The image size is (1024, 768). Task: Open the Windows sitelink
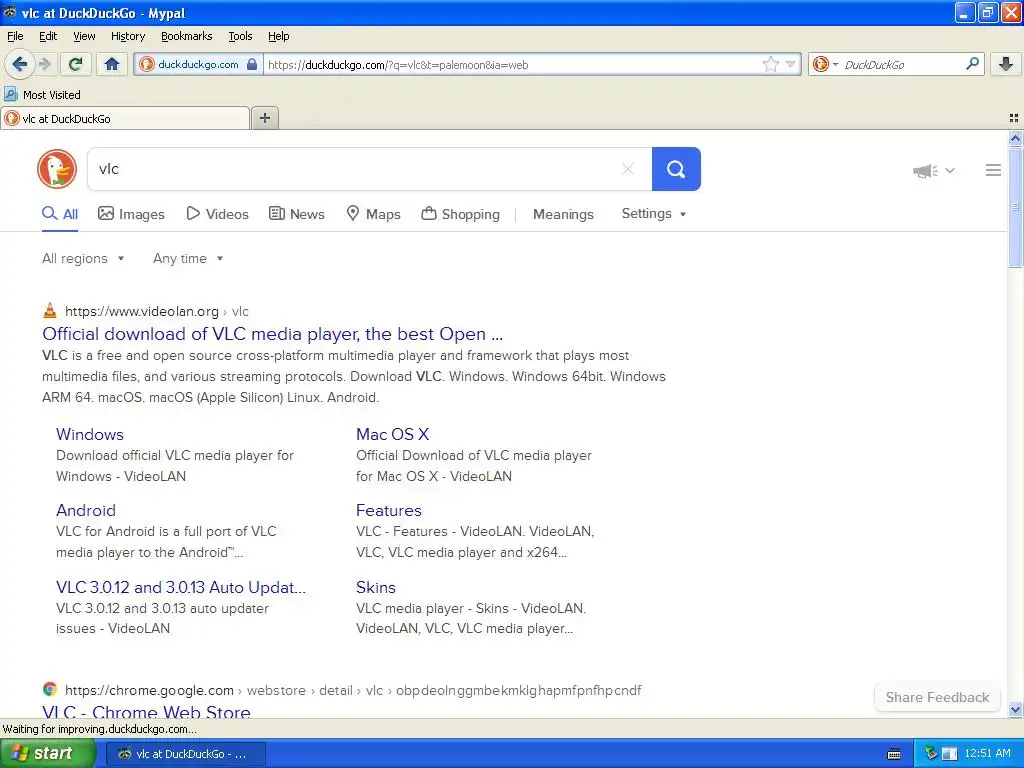pos(90,434)
